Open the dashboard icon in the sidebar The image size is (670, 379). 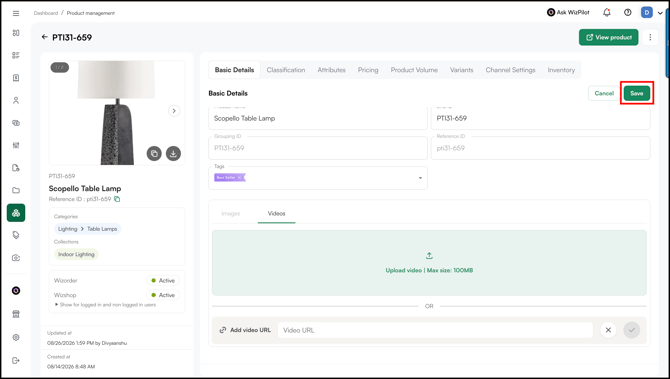pyautogui.click(x=16, y=33)
